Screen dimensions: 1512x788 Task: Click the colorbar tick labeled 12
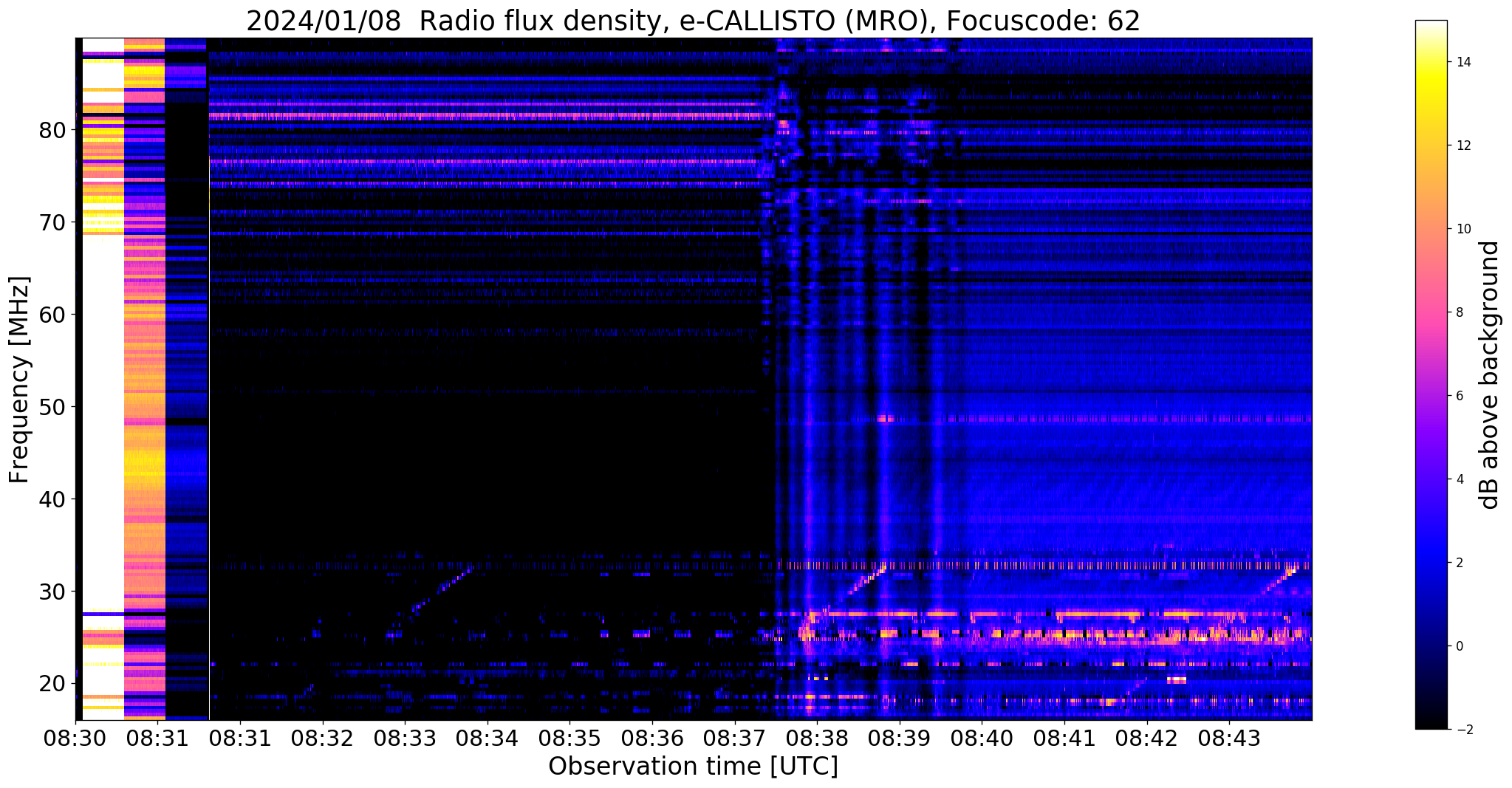[x=1463, y=145]
